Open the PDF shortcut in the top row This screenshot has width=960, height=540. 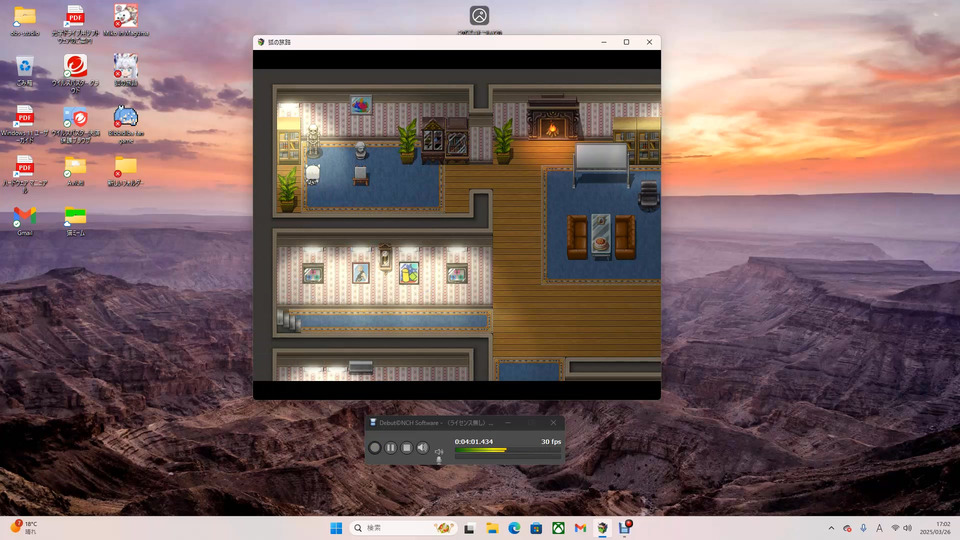pos(75,24)
